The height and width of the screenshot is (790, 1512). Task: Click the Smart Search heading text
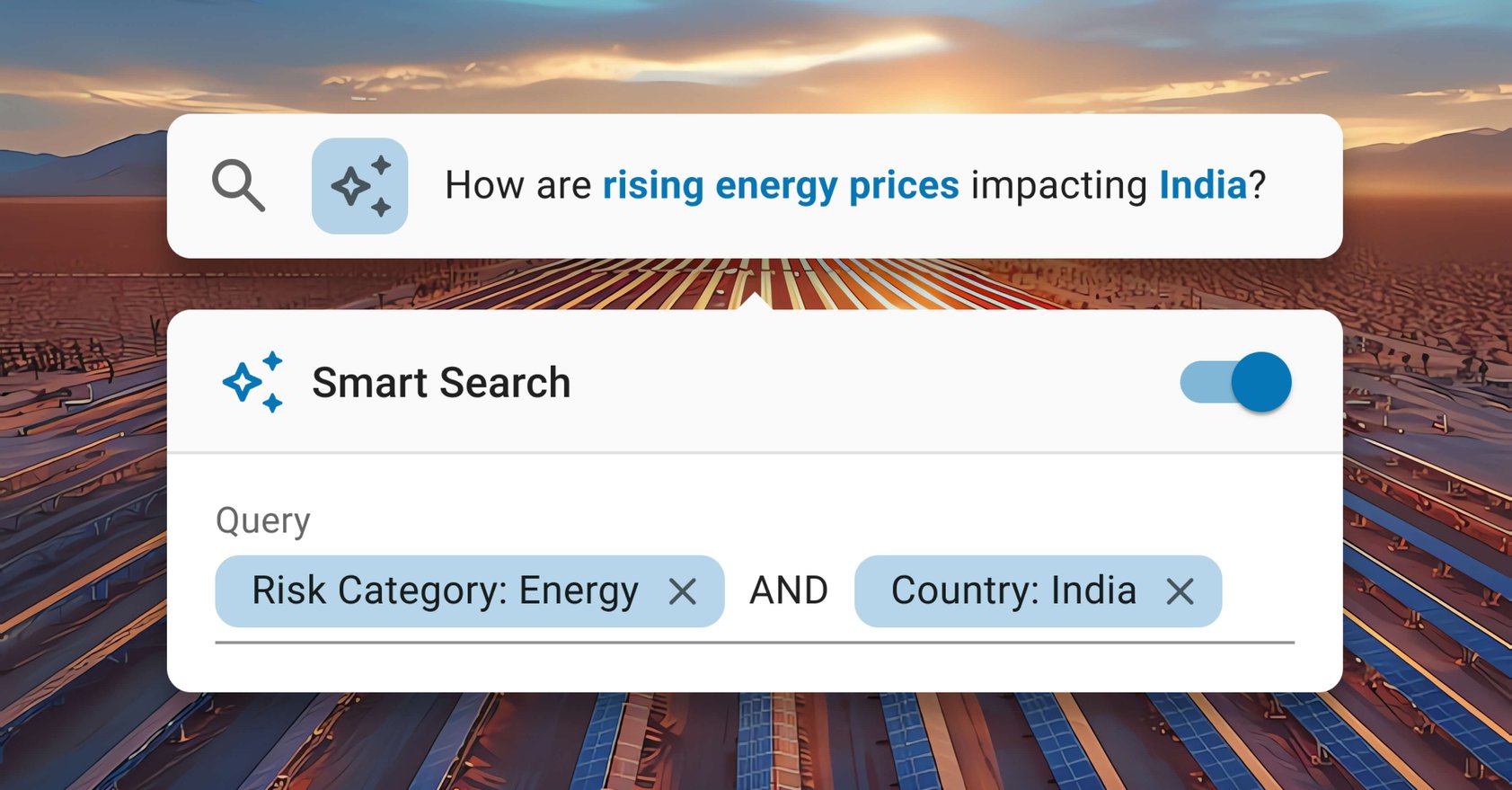441,383
